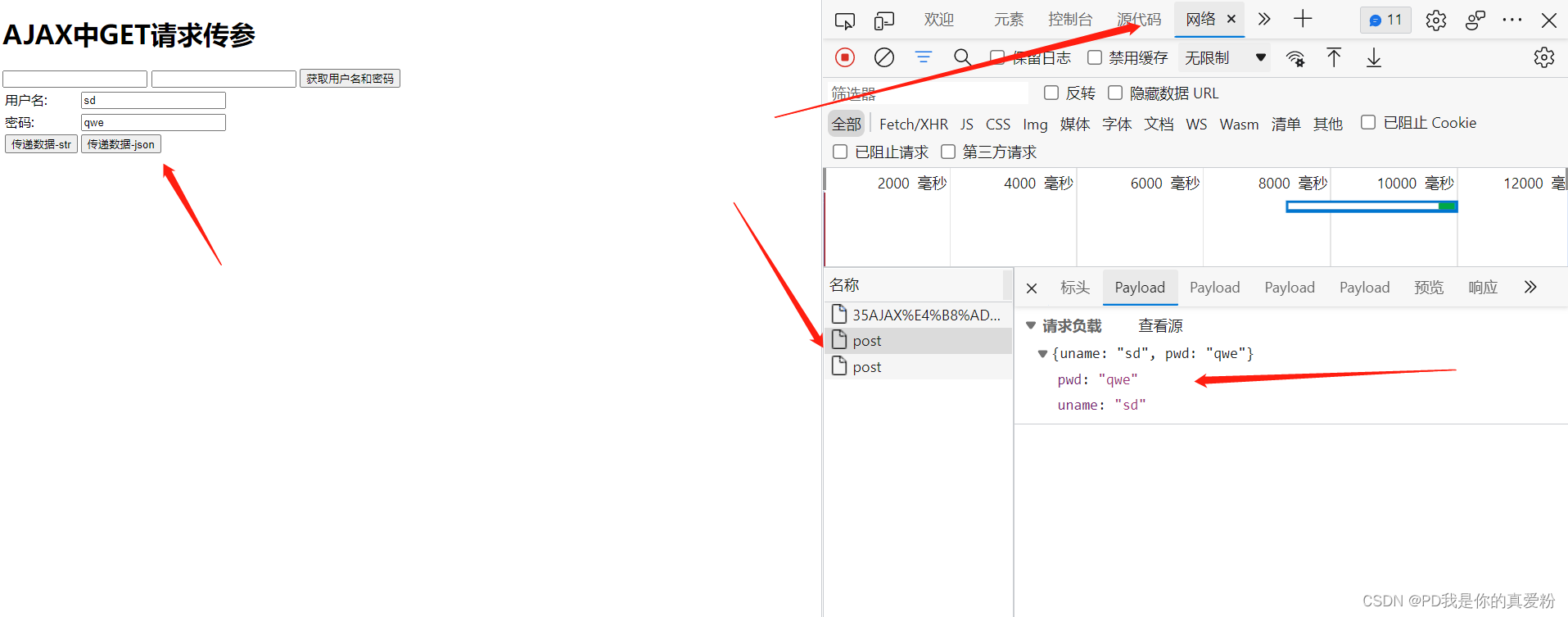Toggle the network filter bar icon

924,57
